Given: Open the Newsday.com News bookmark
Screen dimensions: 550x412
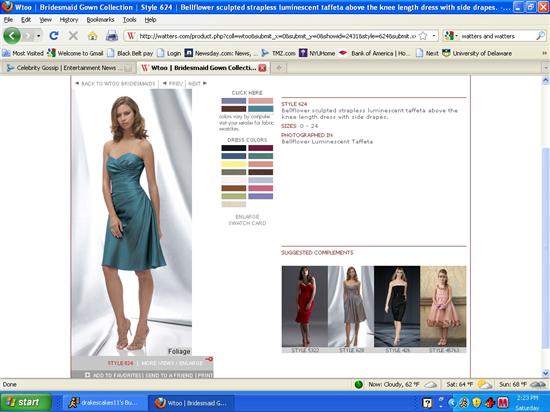Looking at the screenshot, I should pos(221,53).
